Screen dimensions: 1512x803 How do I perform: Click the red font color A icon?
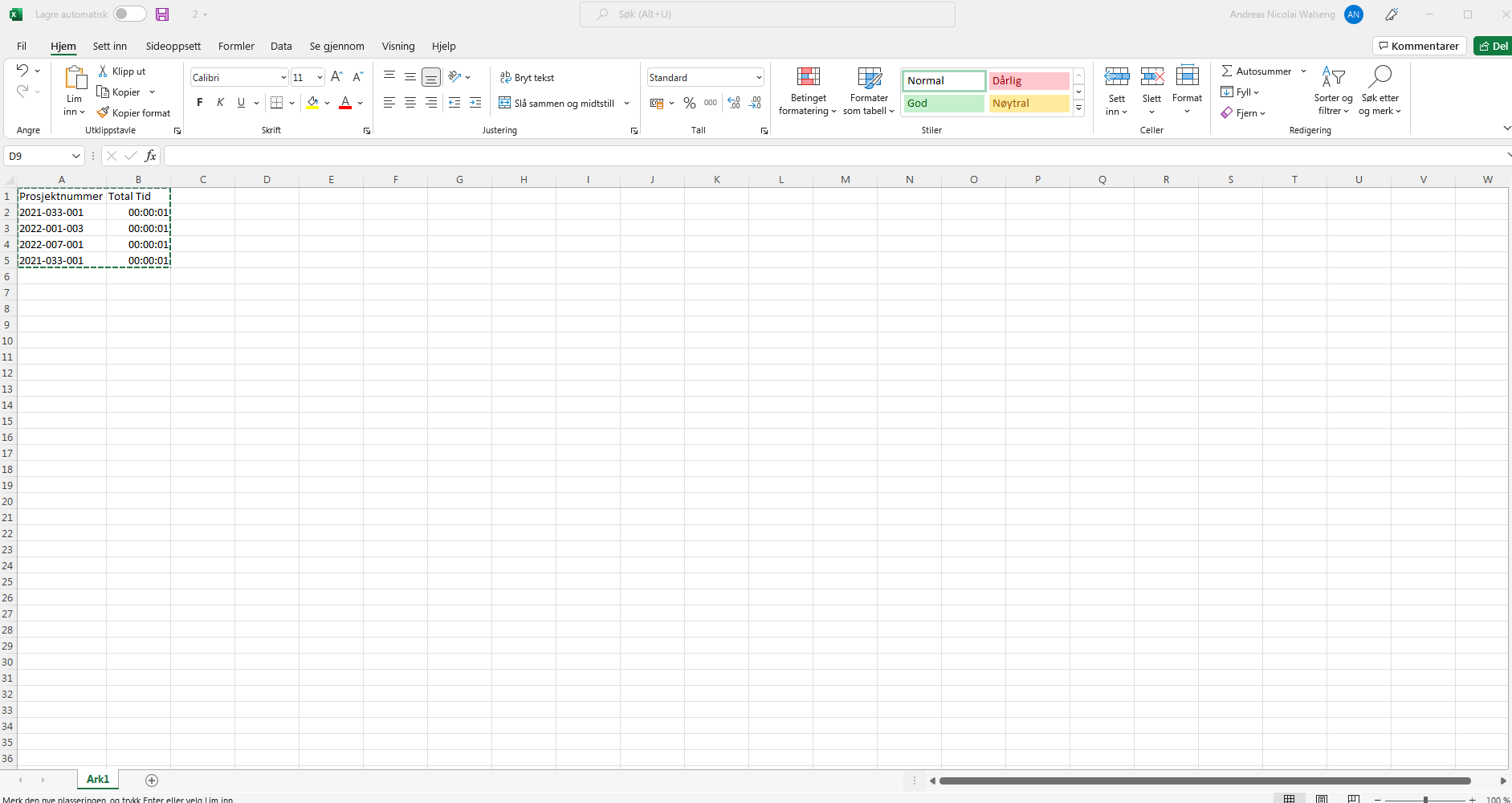345,103
